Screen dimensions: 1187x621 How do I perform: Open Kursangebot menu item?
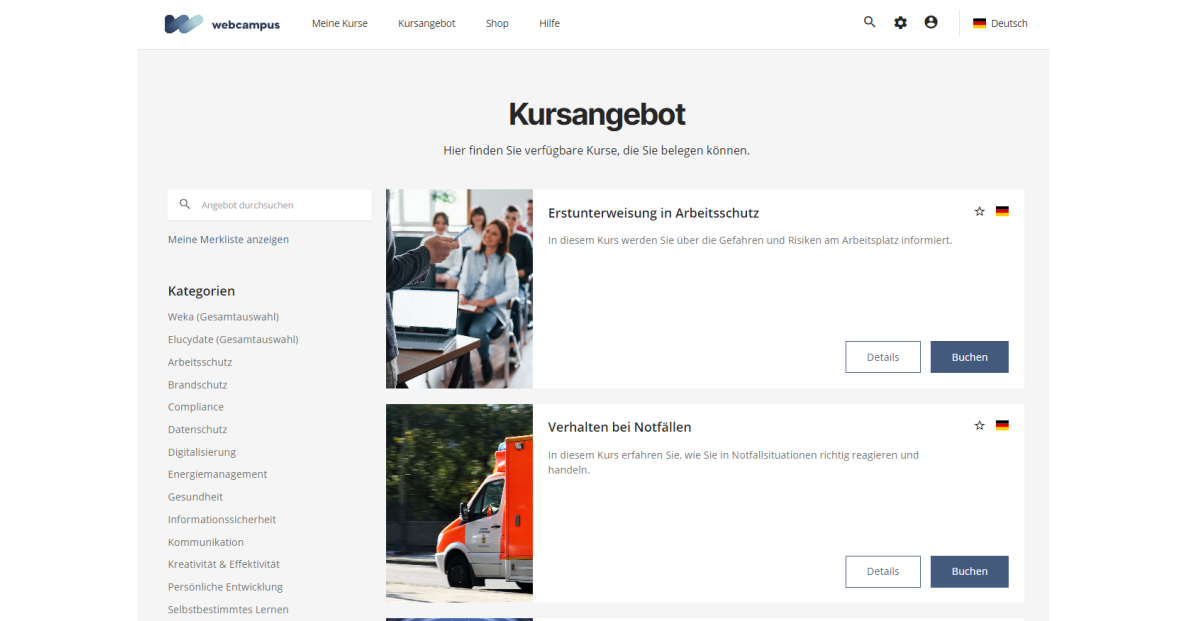coord(427,23)
